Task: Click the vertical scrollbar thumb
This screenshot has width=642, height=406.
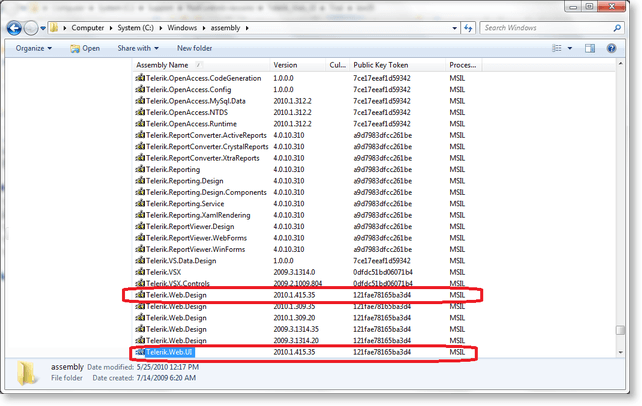Action: coord(620,330)
